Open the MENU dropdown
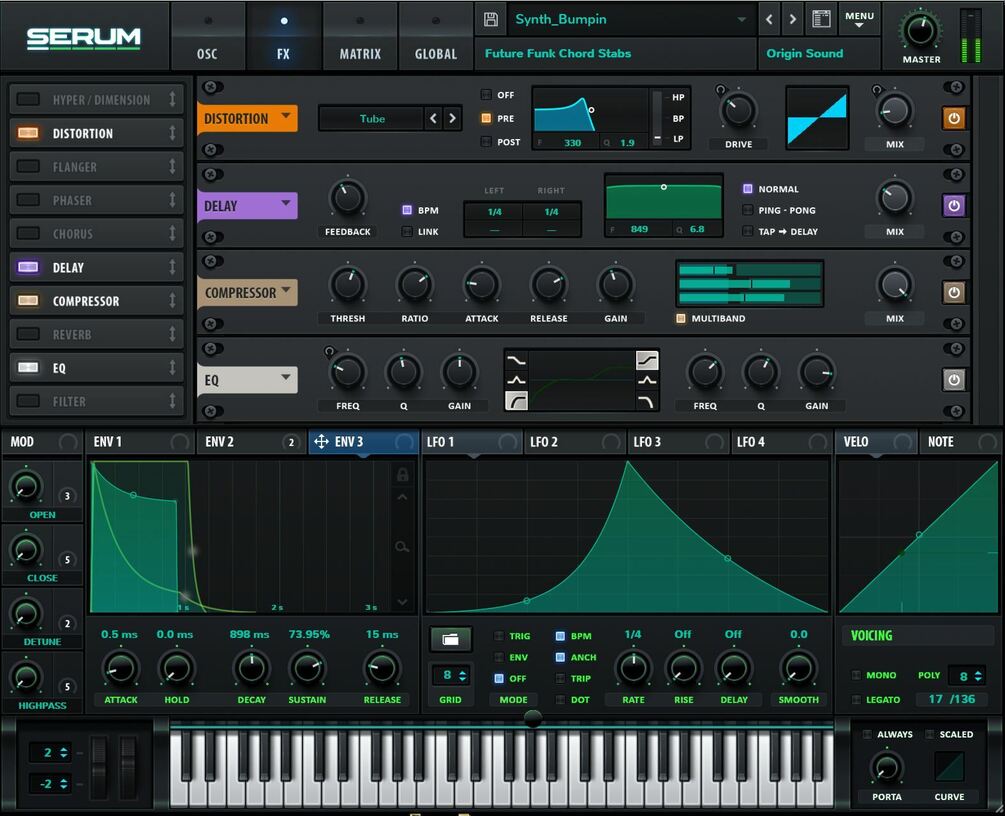Viewport: 1005px width, 816px height. coord(859,19)
